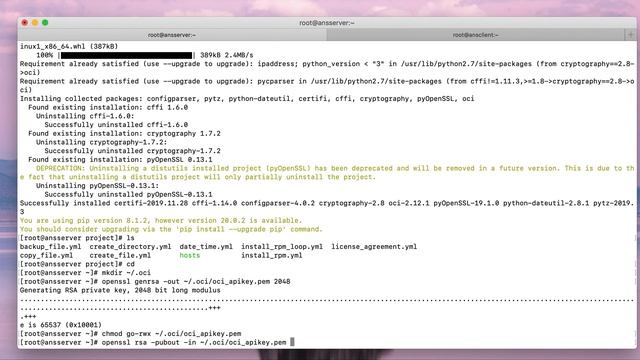Viewport: 640px width, 360px height.
Task: Click the window title 'root@ansserver:~'
Action: tap(327, 23)
